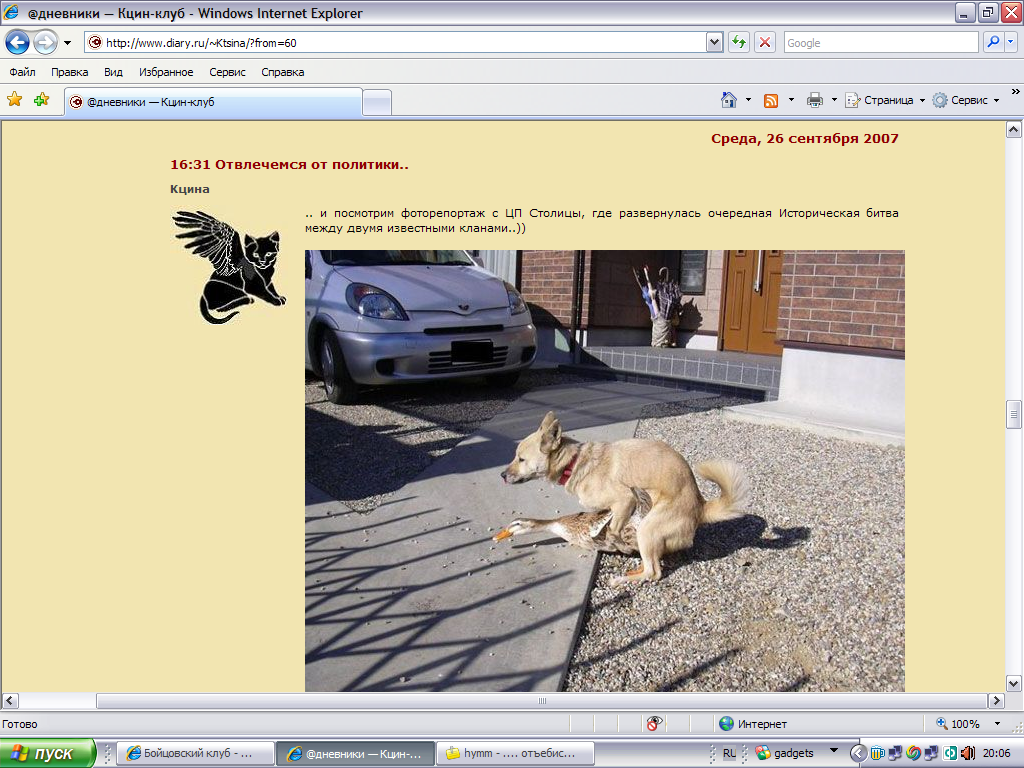Open Бойцовский клуб taskbar window
The image size is (1024, 768).
point(196,753)
